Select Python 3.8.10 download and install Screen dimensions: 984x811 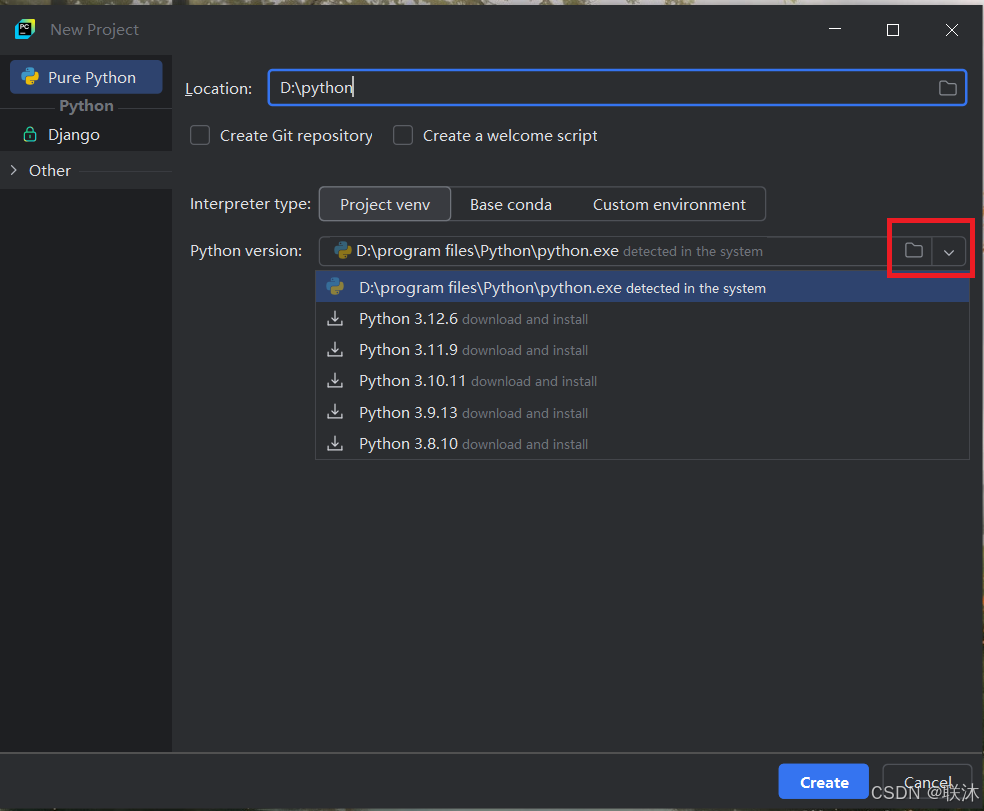[643, 444]
